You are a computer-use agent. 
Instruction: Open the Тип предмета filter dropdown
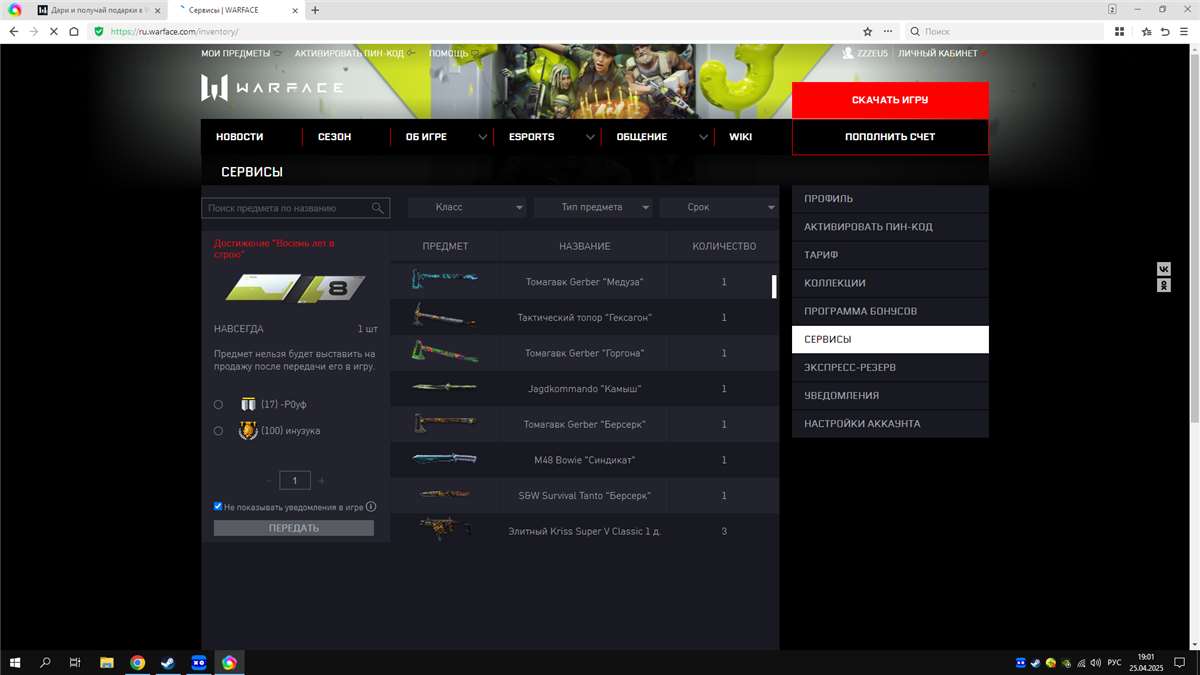click(x=593, y=208)
